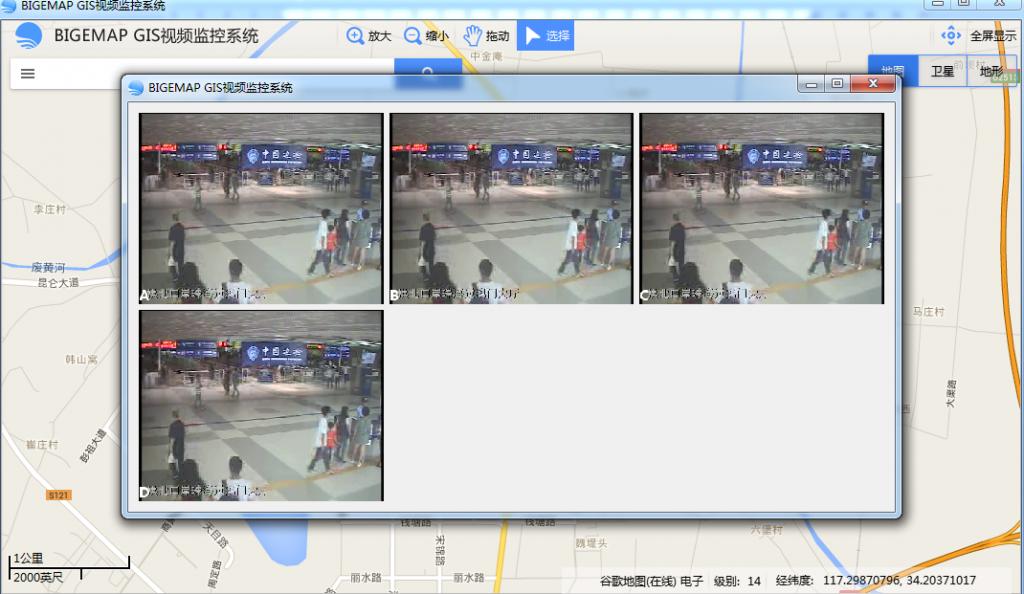Select the Zoom Out (缩小) tool
This screenshot has width=1024, height=594.
pos(424,35)
